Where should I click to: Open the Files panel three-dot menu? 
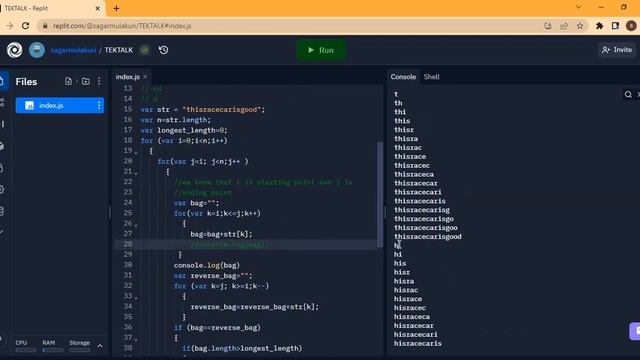coord(99,81)
